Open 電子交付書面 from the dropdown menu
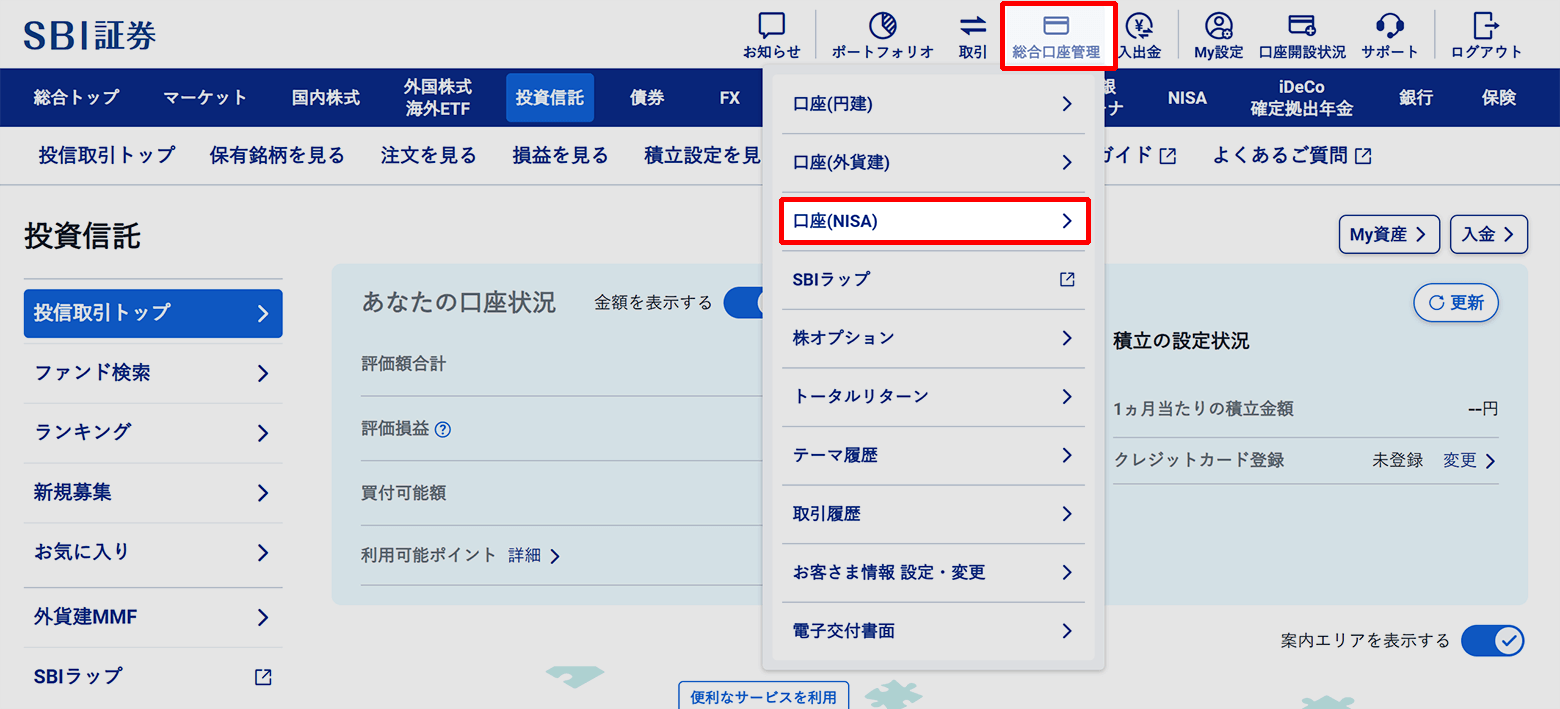Screen dimensions: 1560x709 point(933,631)
